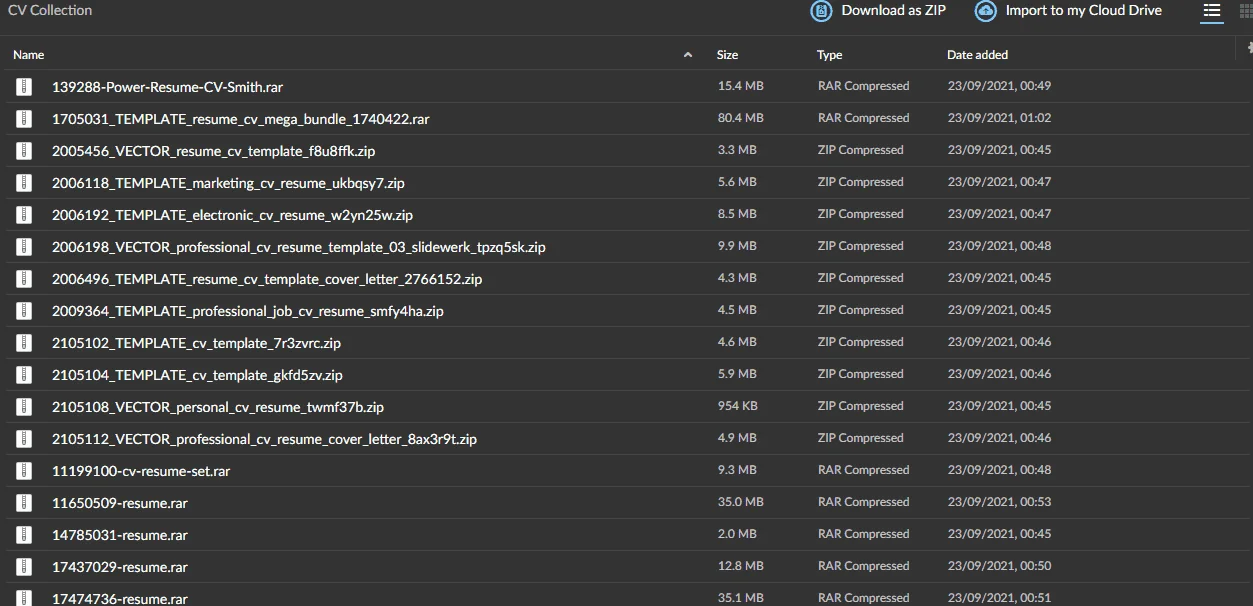1253x606 pixels.
Task: Click the archive icon for 2006198_VECTOR_professional_cv_resume_template_03
Action: click(24, 247)
